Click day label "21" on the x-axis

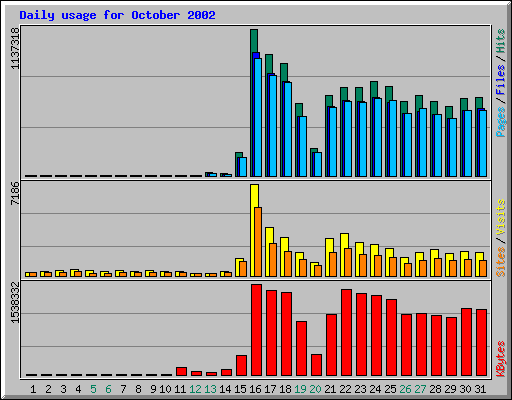pyautogui.click(x=330, y=389)
